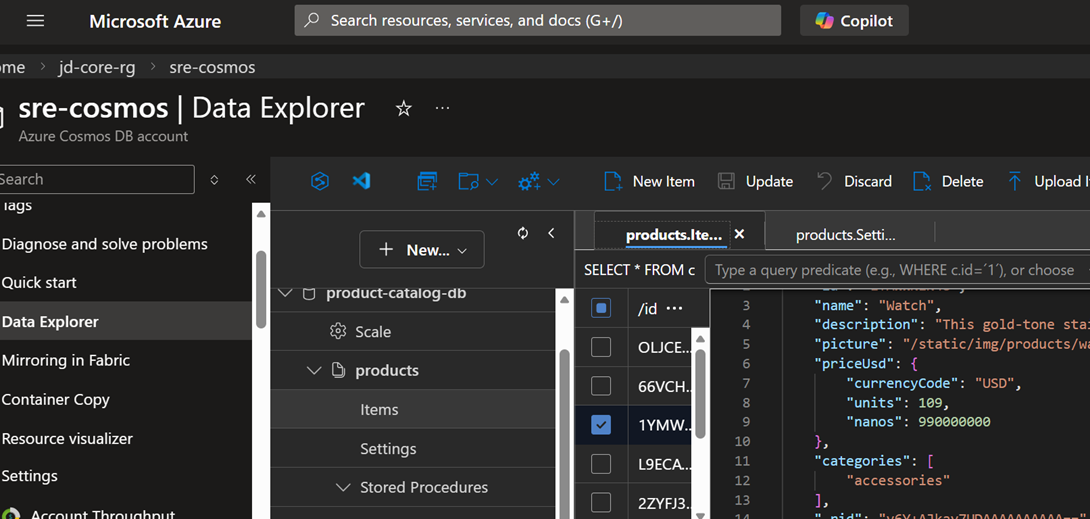Viewport: 1090px width, 519px height.
Task: Open Settings under products container
Action: click(388, 449)
